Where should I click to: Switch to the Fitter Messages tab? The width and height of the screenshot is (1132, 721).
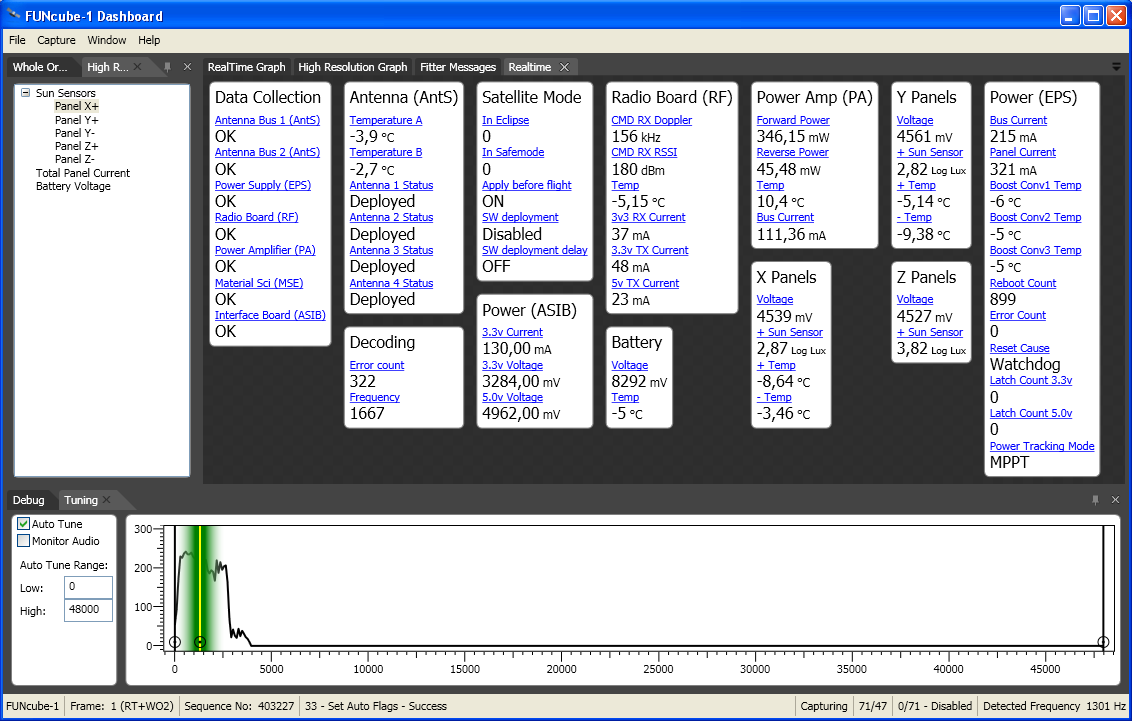(x=457, y=67)
